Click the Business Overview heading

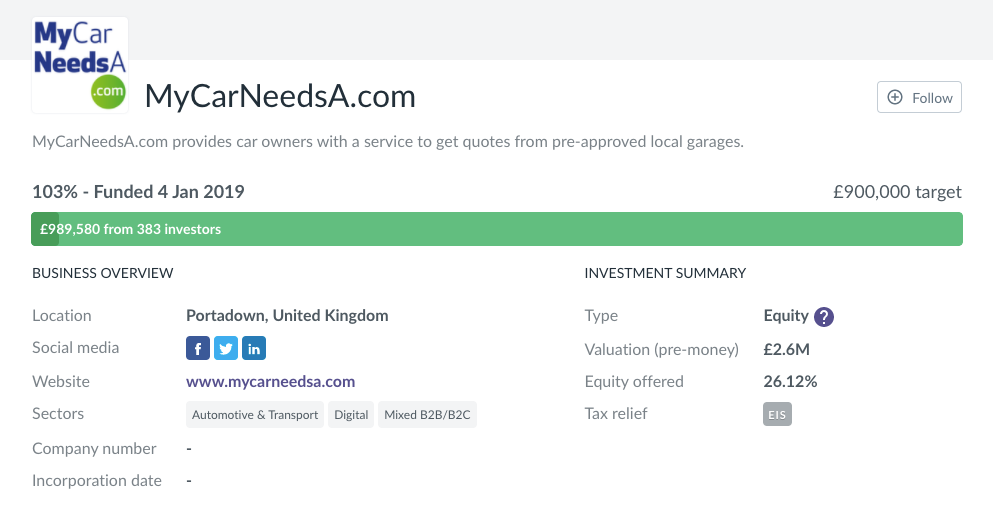(x=103, y=273)
